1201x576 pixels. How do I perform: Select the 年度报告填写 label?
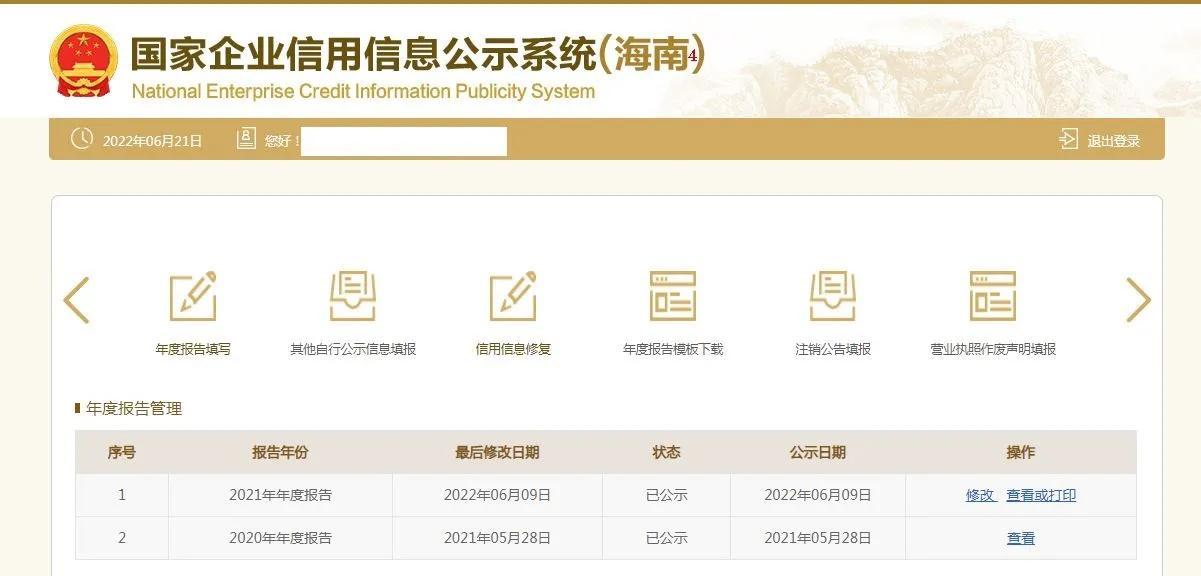[193, 349]
